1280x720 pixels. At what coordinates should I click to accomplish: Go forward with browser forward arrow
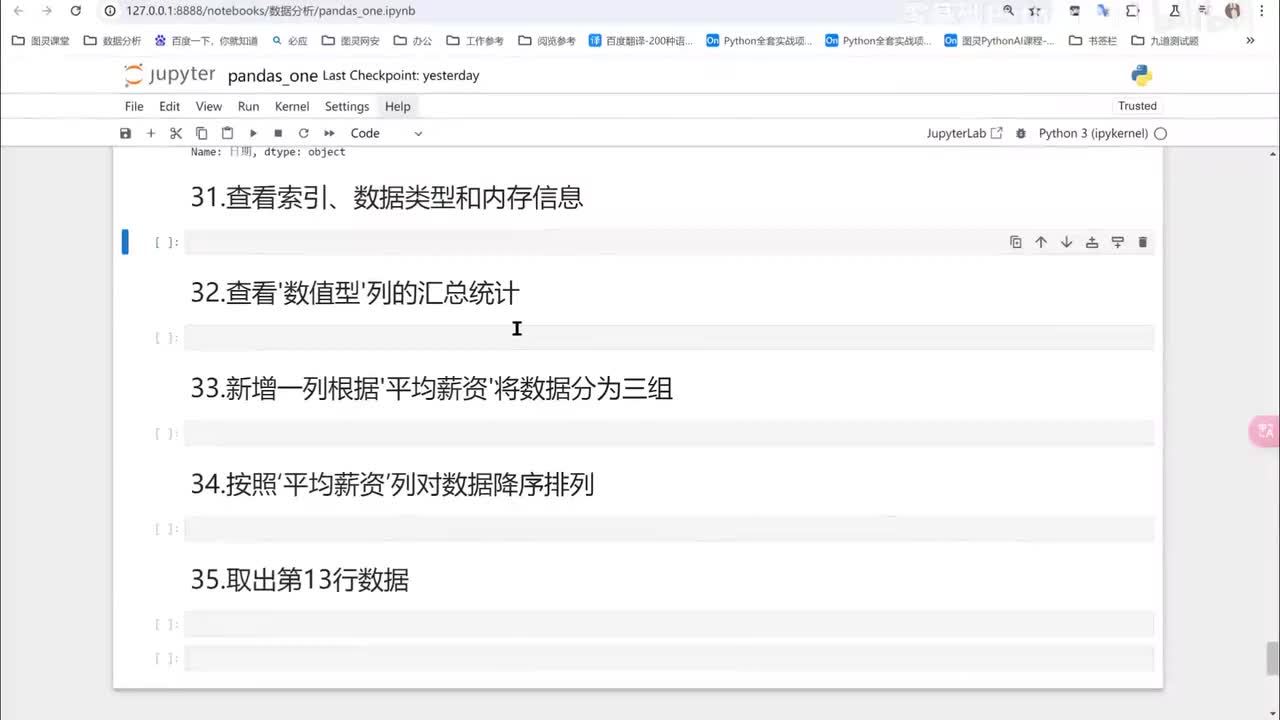click(x=46, y=11)
